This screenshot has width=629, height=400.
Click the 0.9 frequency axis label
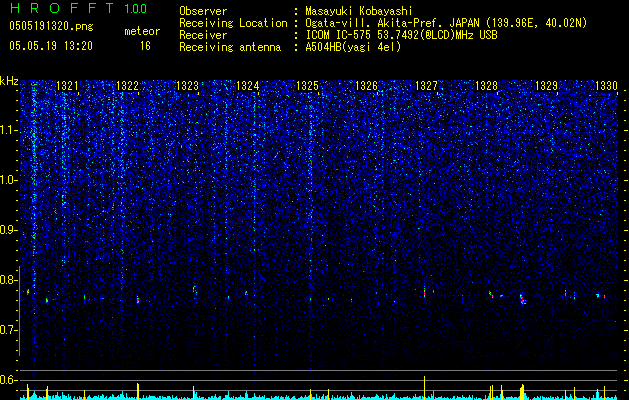coord(9,230)
